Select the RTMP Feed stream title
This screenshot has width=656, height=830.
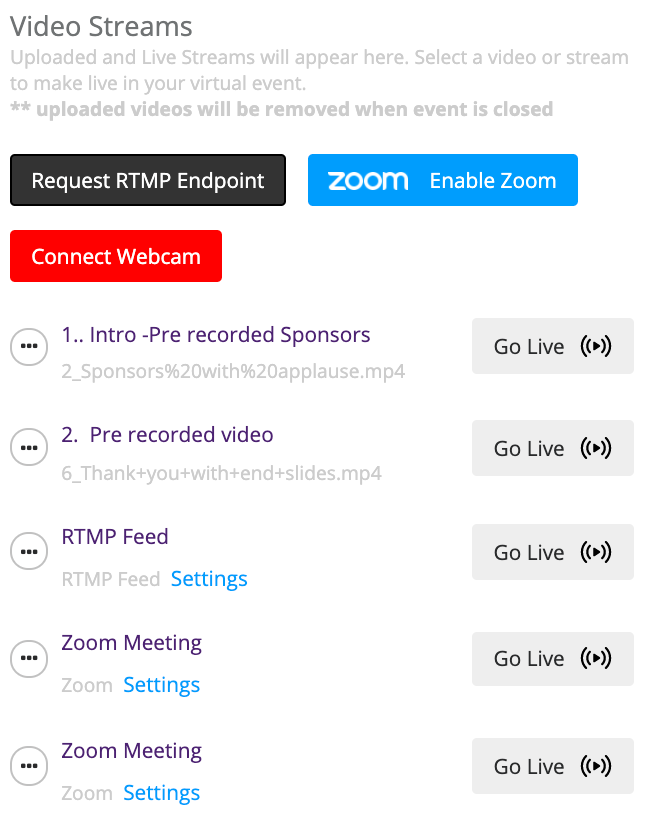(115, 537)
